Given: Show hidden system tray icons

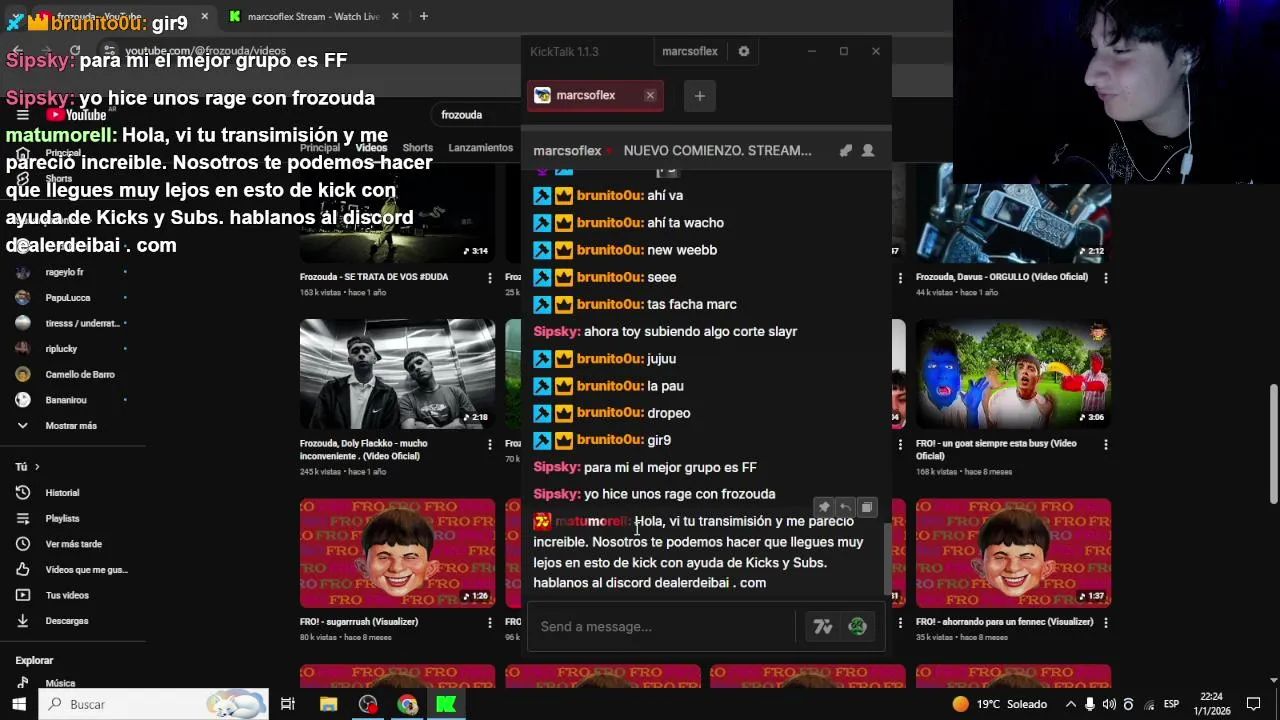Looking at the screenshot, I should tap(1071, 704).
